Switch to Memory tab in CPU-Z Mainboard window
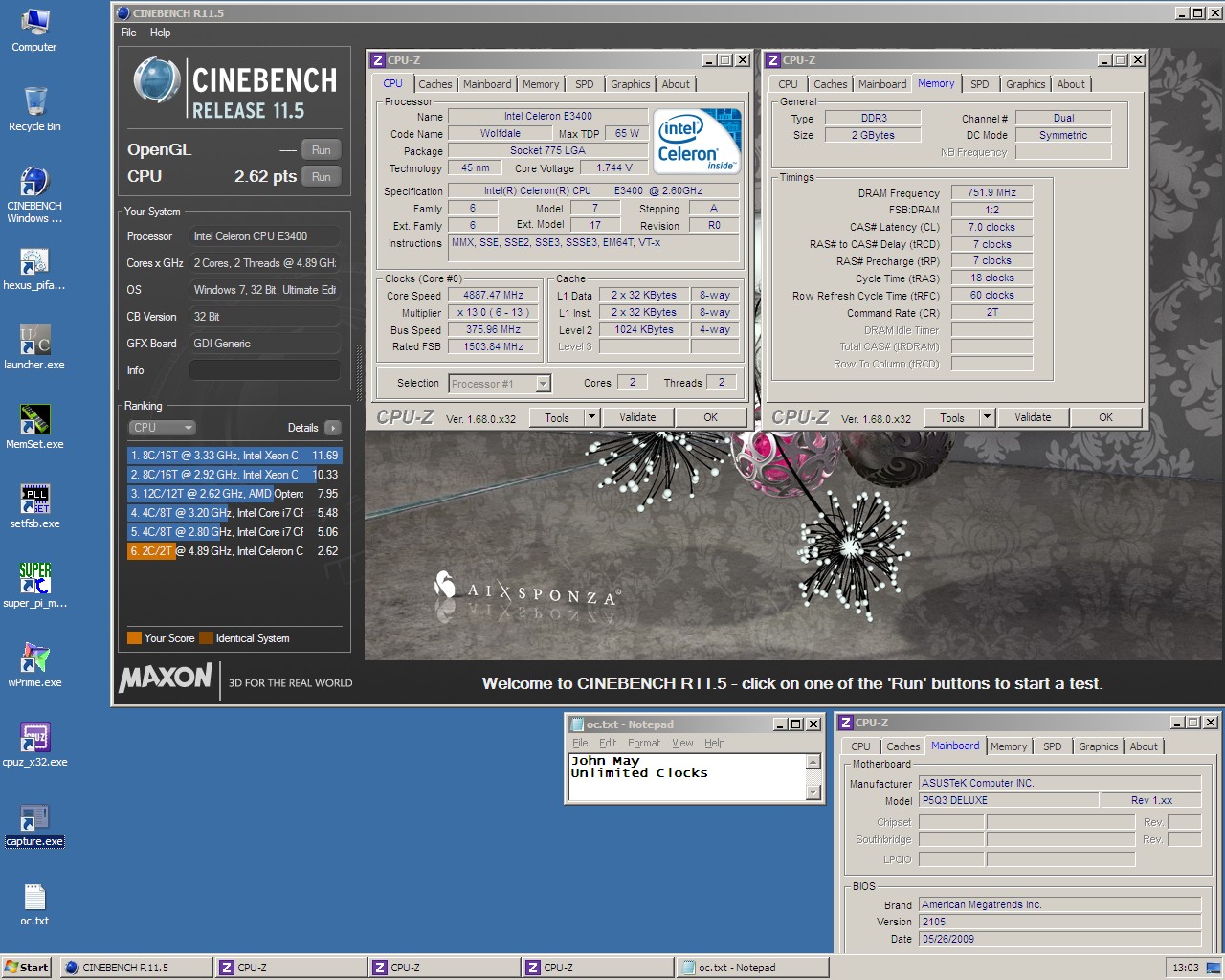 tap(1009, 746)
